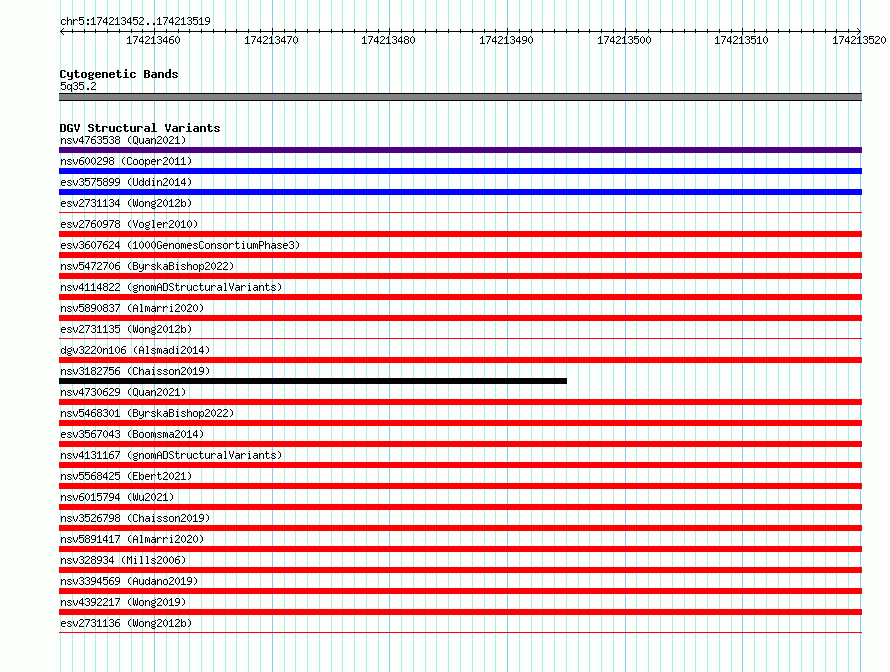The width and height of the screenshot is (890, 672).
Task: Click the DGV Structural Variants track heading
Action: (140, 128)
